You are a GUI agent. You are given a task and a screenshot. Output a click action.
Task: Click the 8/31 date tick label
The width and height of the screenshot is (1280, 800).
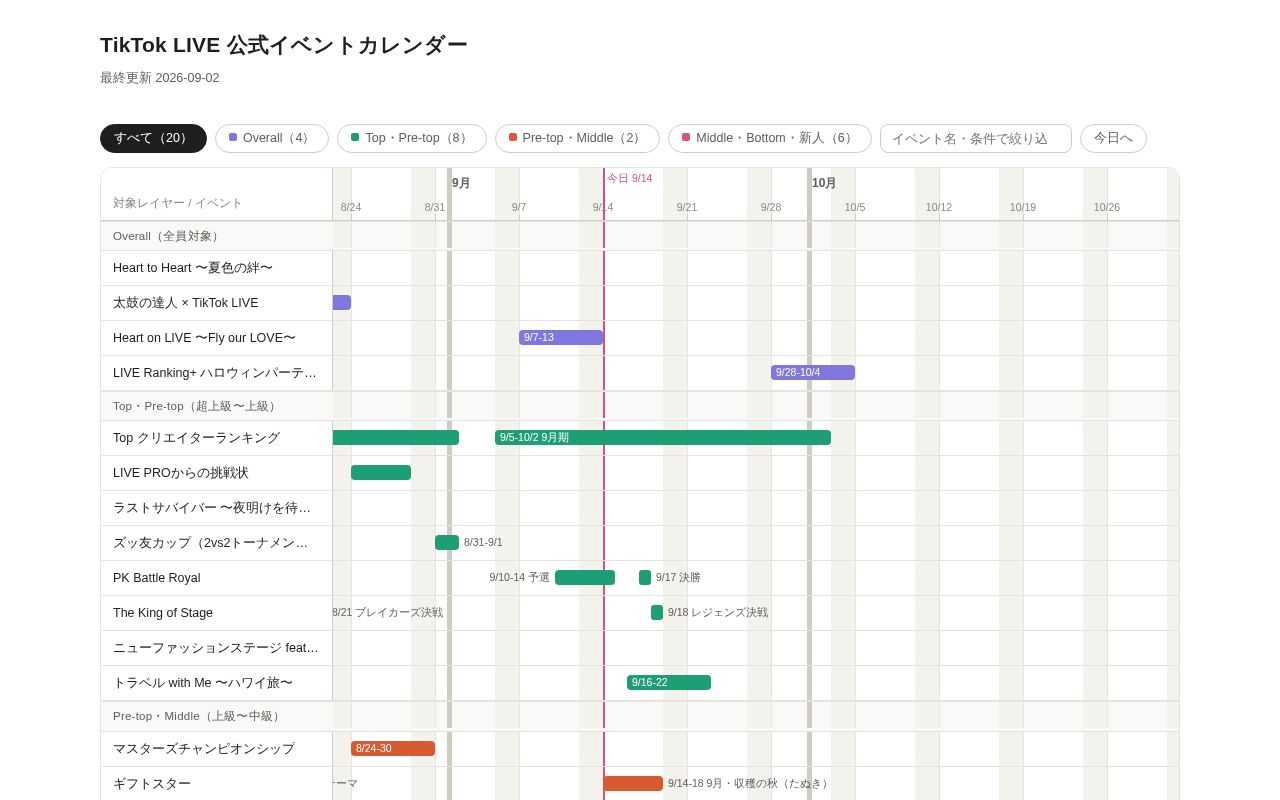[435, 208]
